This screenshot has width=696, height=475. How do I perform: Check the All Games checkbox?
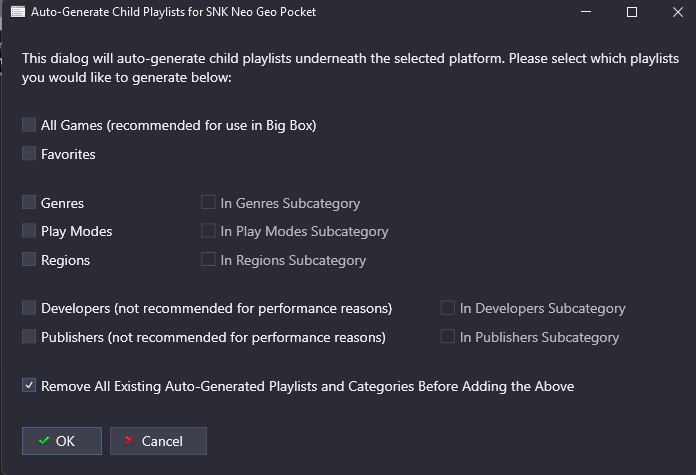pos(29,125)
